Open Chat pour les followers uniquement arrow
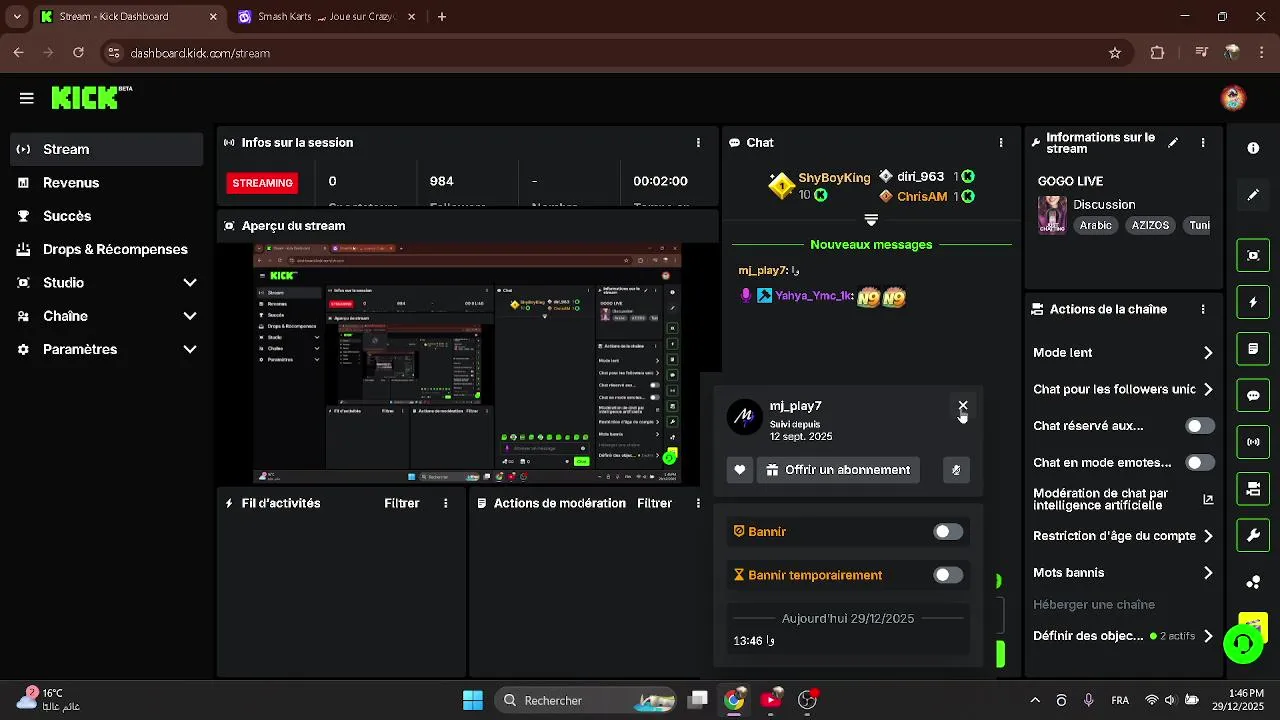Screen dimensions: 1280x720 pyautogui.click(x=1208, y=389)
